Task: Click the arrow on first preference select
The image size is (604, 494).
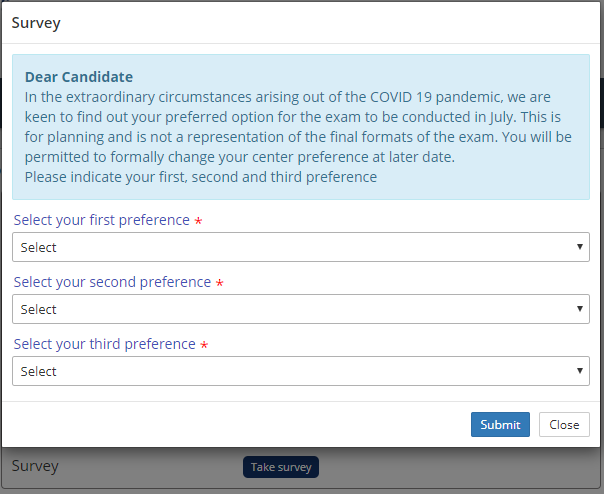Action: 580,247
